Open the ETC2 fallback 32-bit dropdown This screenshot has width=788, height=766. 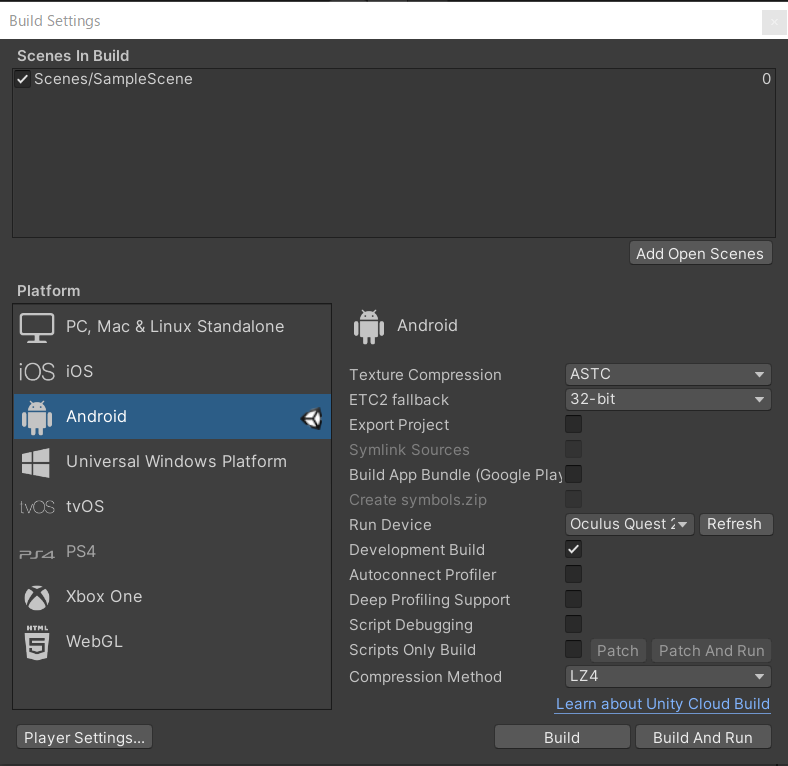point(668,399)
